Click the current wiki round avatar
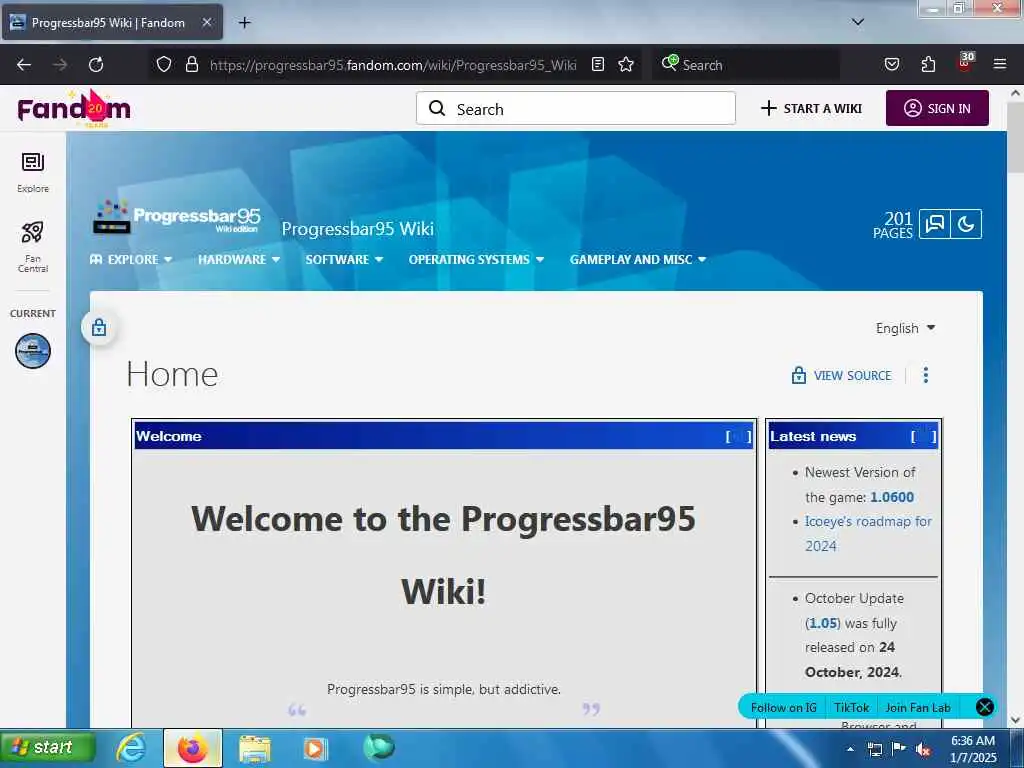This screenshot has height=768, width=1024. [33, 351]
